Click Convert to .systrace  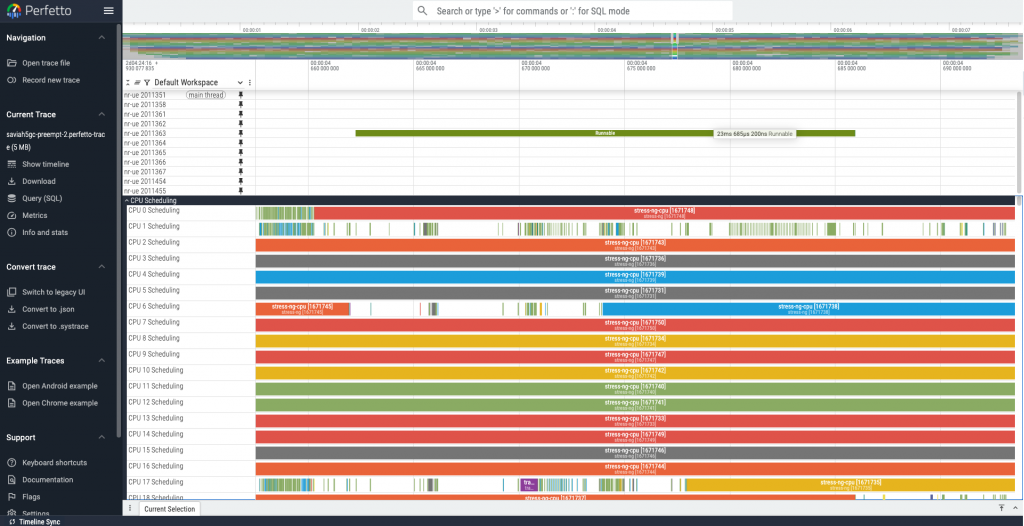pyautogui.click(x=56, y=326)
